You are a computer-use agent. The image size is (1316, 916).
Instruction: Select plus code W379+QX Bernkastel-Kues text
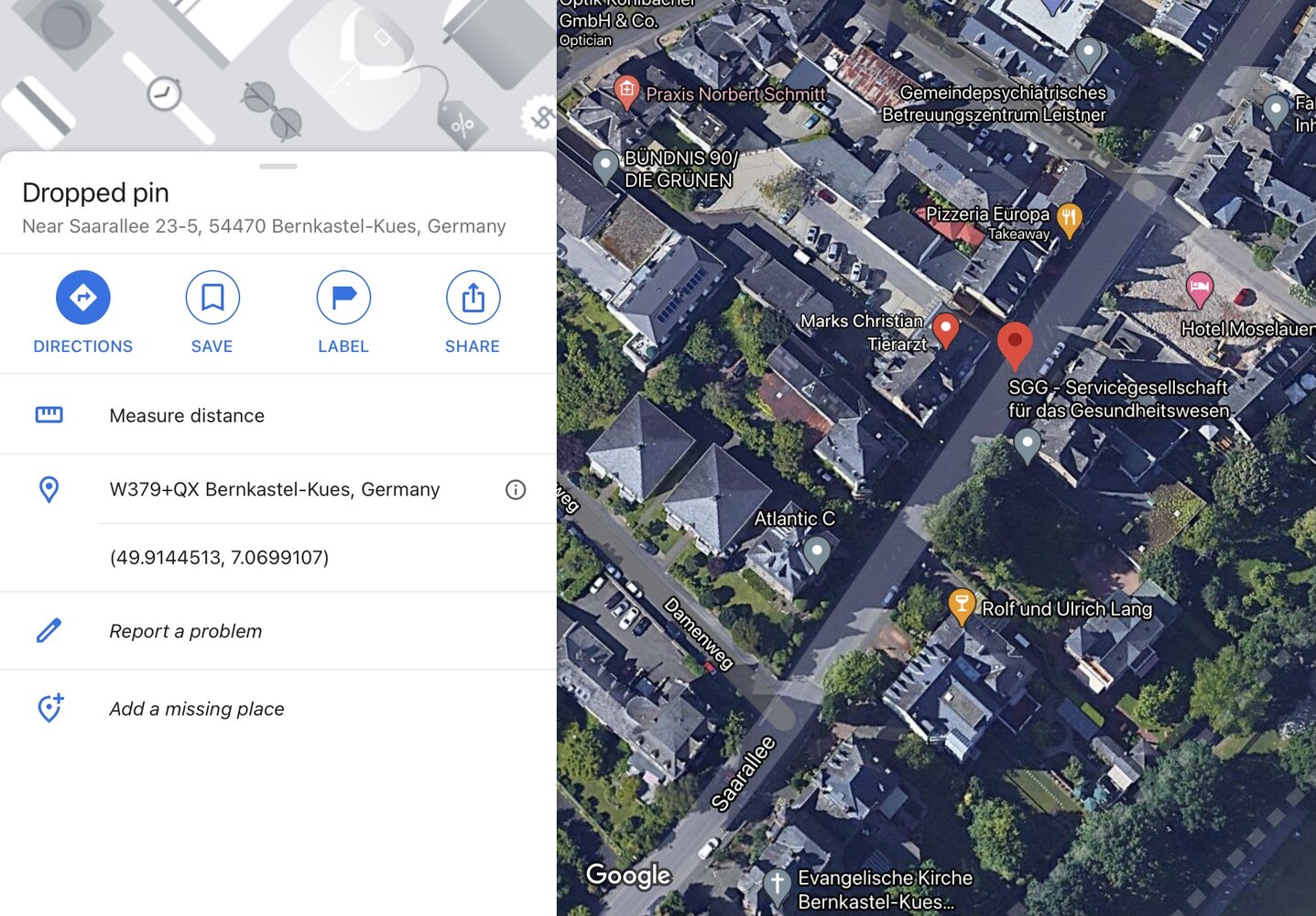coord(274,489)
